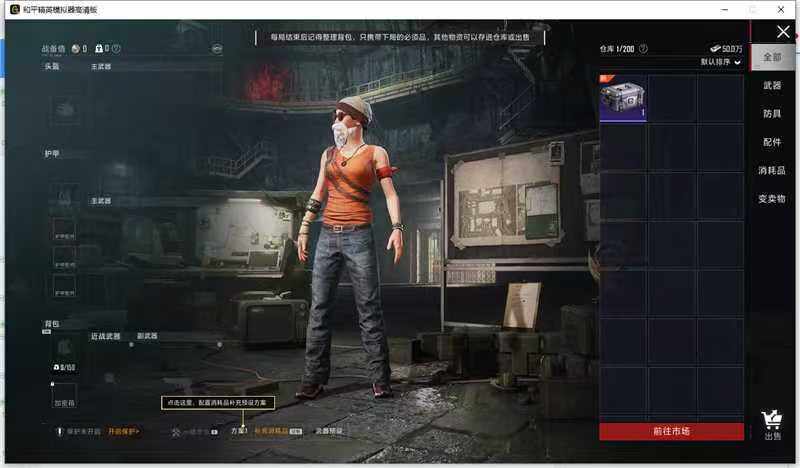This screenshot has width=800, height=468.
Task: Select the empty armor slot under 护甲
Action: pos(65,196)
